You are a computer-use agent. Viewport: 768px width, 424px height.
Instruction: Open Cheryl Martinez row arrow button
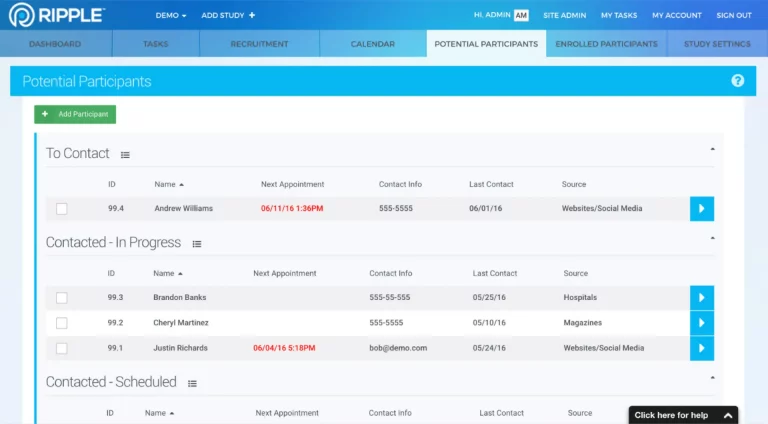701,323
